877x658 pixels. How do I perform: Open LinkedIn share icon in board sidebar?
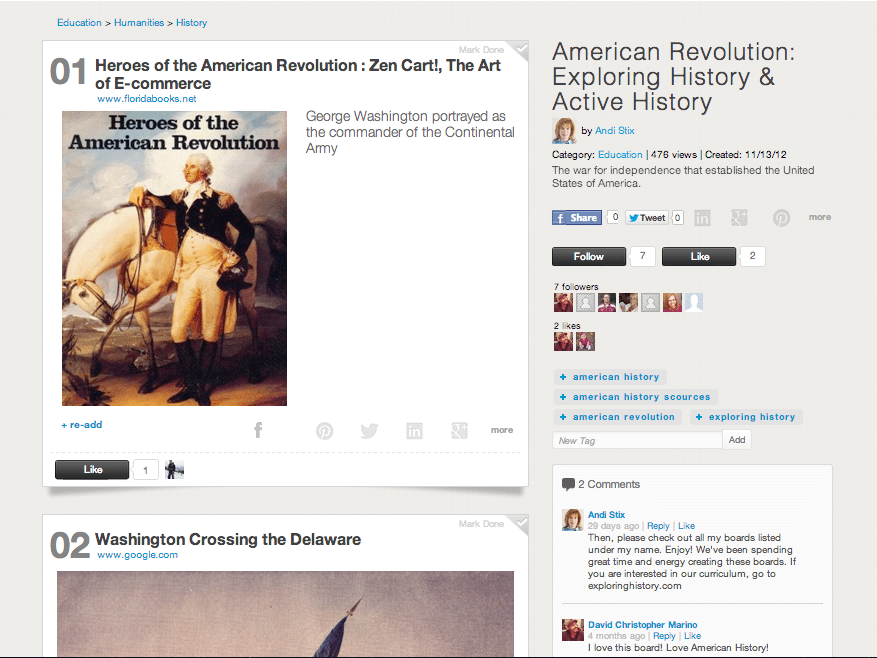702,218
